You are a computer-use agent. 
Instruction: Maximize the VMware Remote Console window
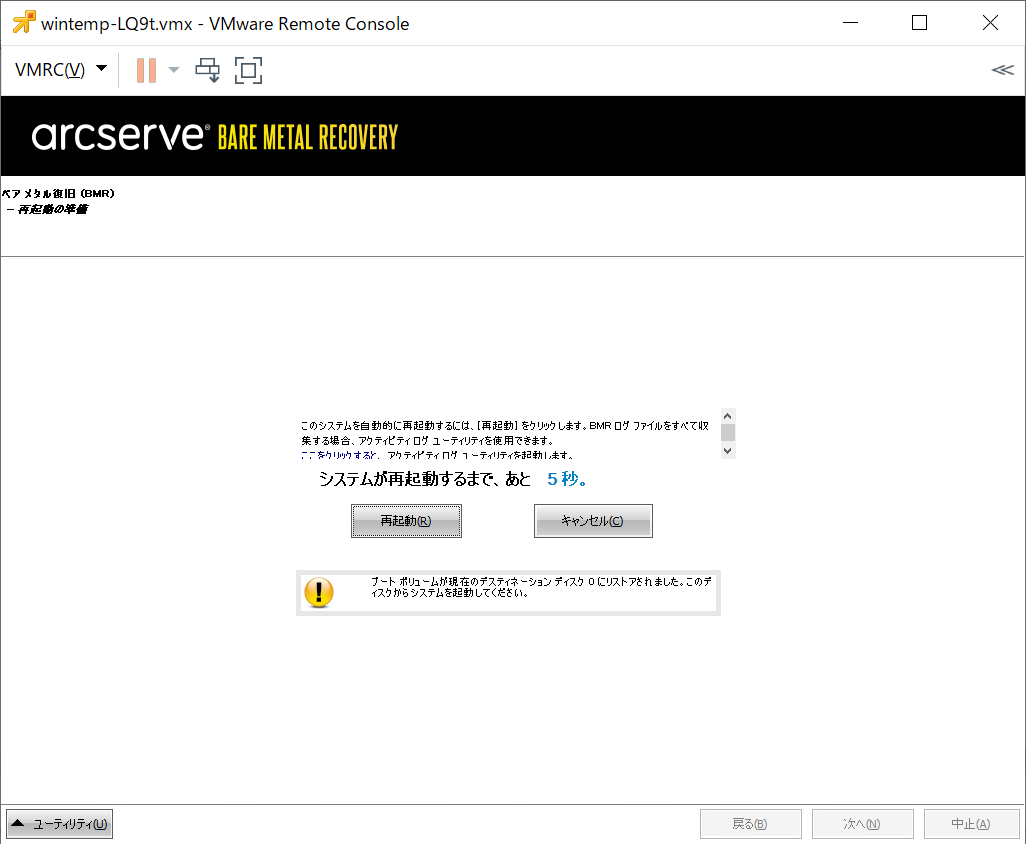pyautogui.click(x=919, y=23)
